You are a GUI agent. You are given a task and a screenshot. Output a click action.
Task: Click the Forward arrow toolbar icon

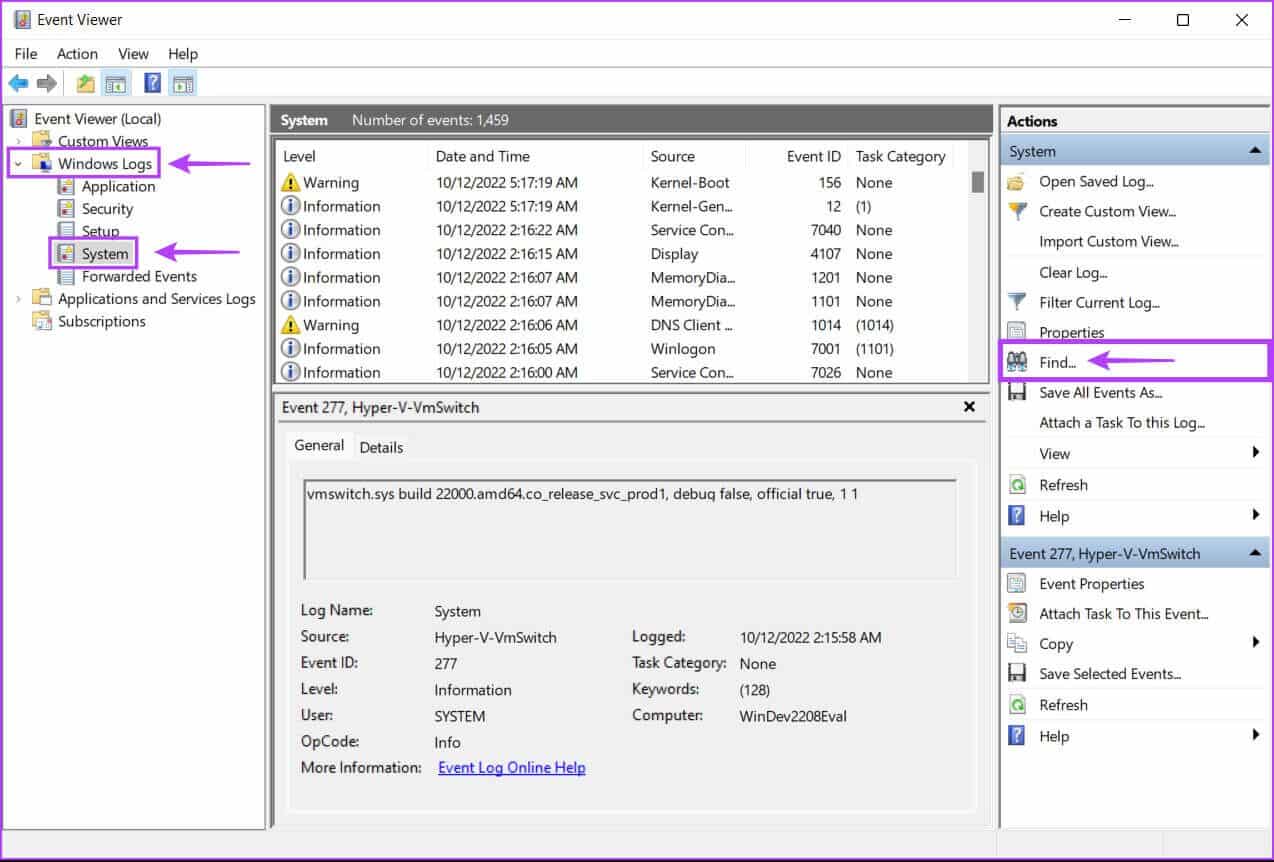[x=46, y=83]
